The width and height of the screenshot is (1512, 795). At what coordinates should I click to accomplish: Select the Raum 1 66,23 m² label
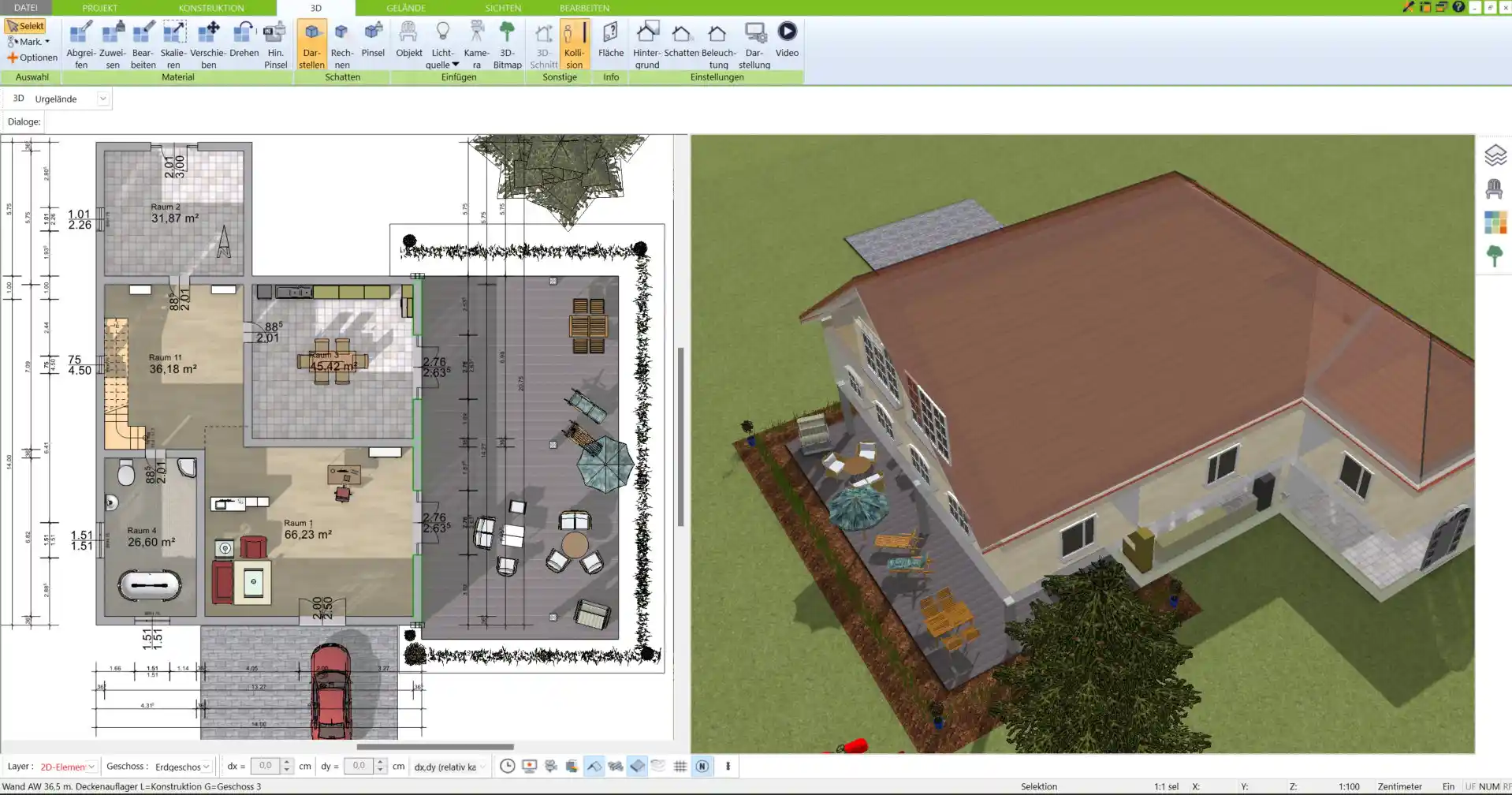point(307,529)
